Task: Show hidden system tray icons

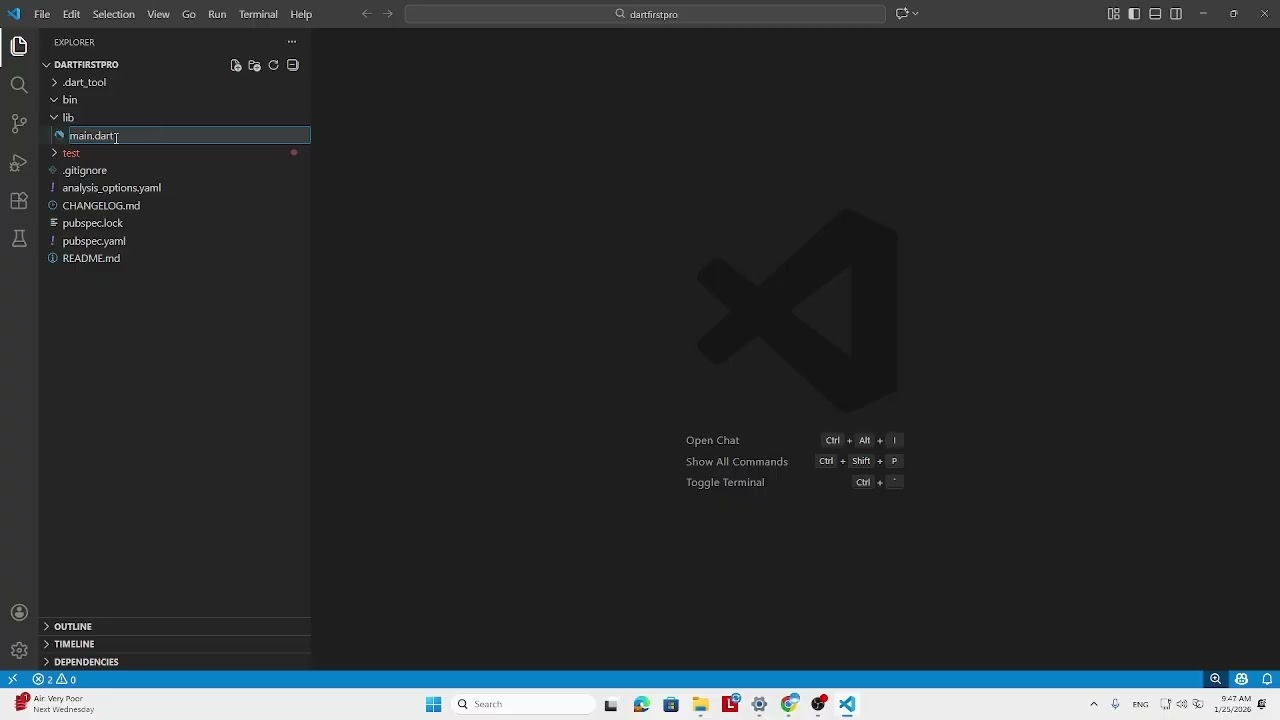Action: [x=1093, y=704]
